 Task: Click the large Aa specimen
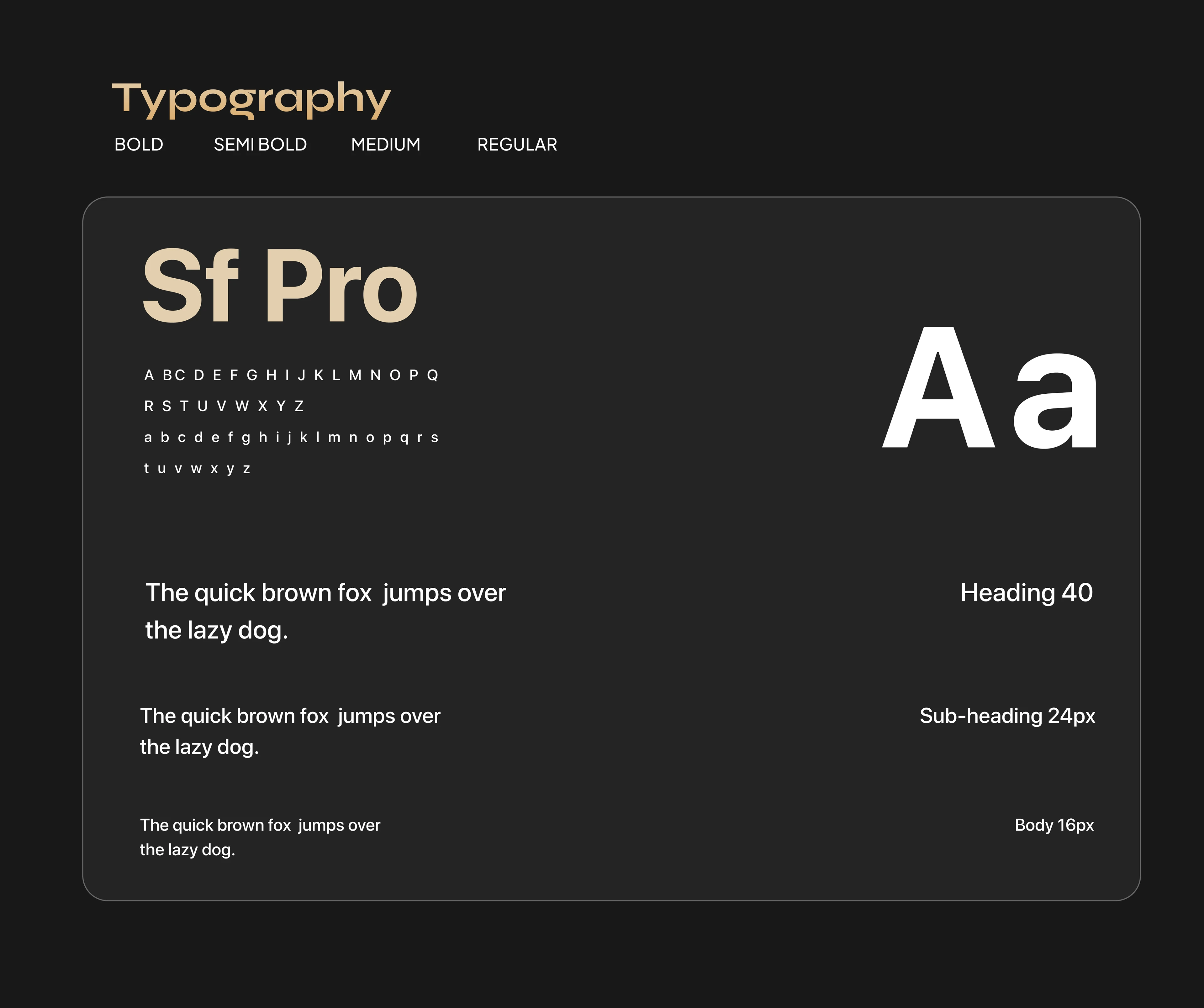click(989, 389)
